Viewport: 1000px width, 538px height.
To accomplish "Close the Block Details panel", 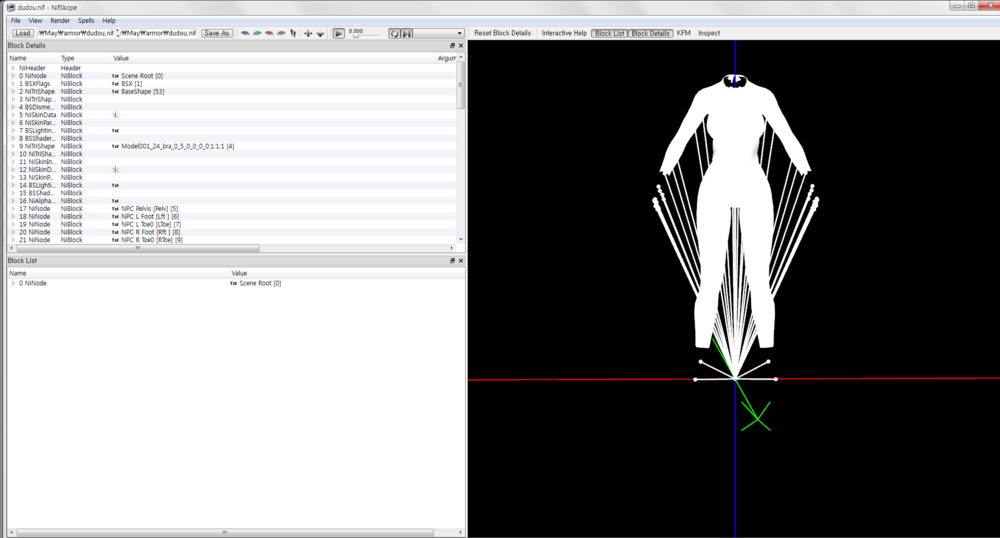I will pyautogui.click(x=460, y=46).
